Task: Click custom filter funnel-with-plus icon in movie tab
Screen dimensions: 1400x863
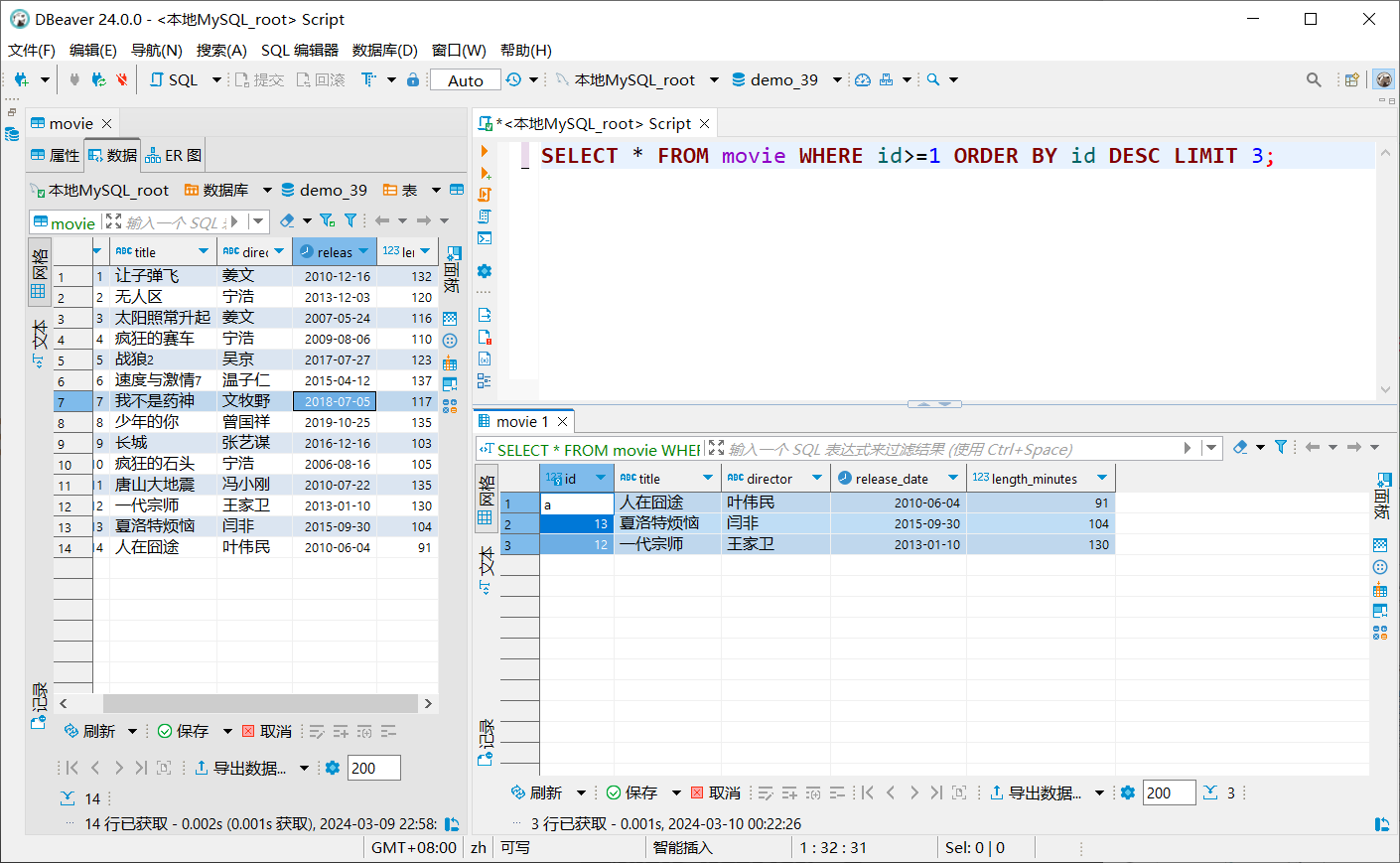Action: 327,220
